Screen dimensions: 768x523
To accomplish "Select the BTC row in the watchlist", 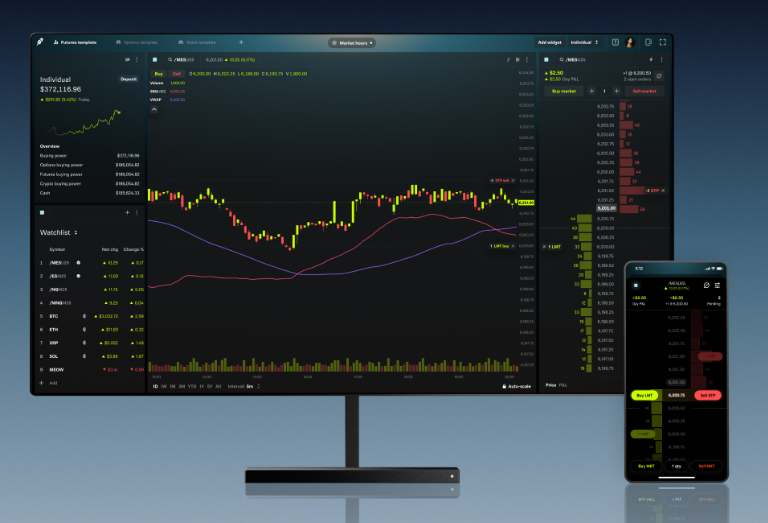I will (x=91, y=316).
